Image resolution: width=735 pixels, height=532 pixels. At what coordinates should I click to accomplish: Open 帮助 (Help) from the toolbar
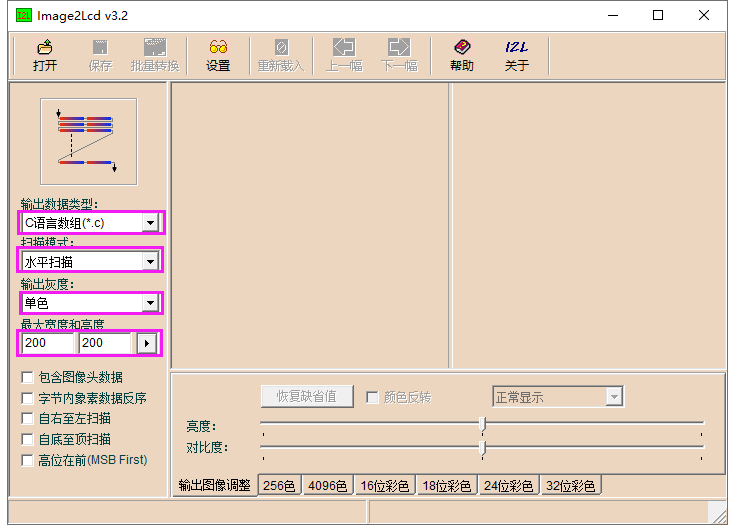462,55
